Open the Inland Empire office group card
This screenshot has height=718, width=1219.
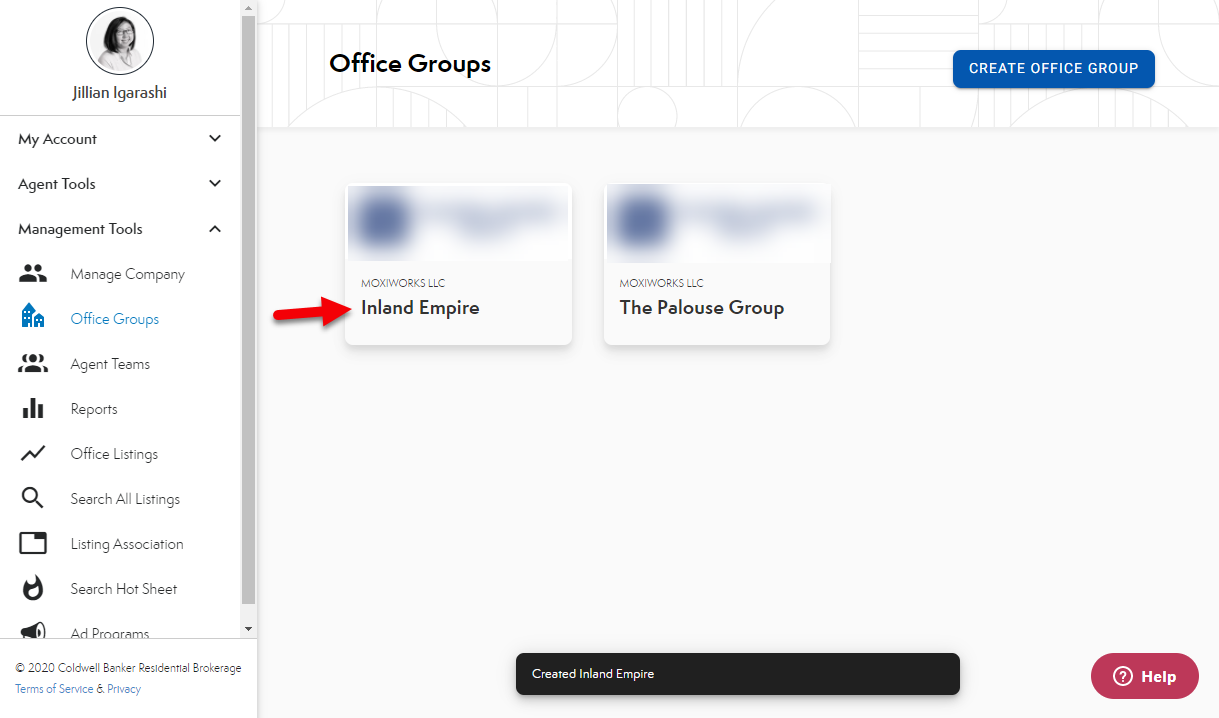458,265
